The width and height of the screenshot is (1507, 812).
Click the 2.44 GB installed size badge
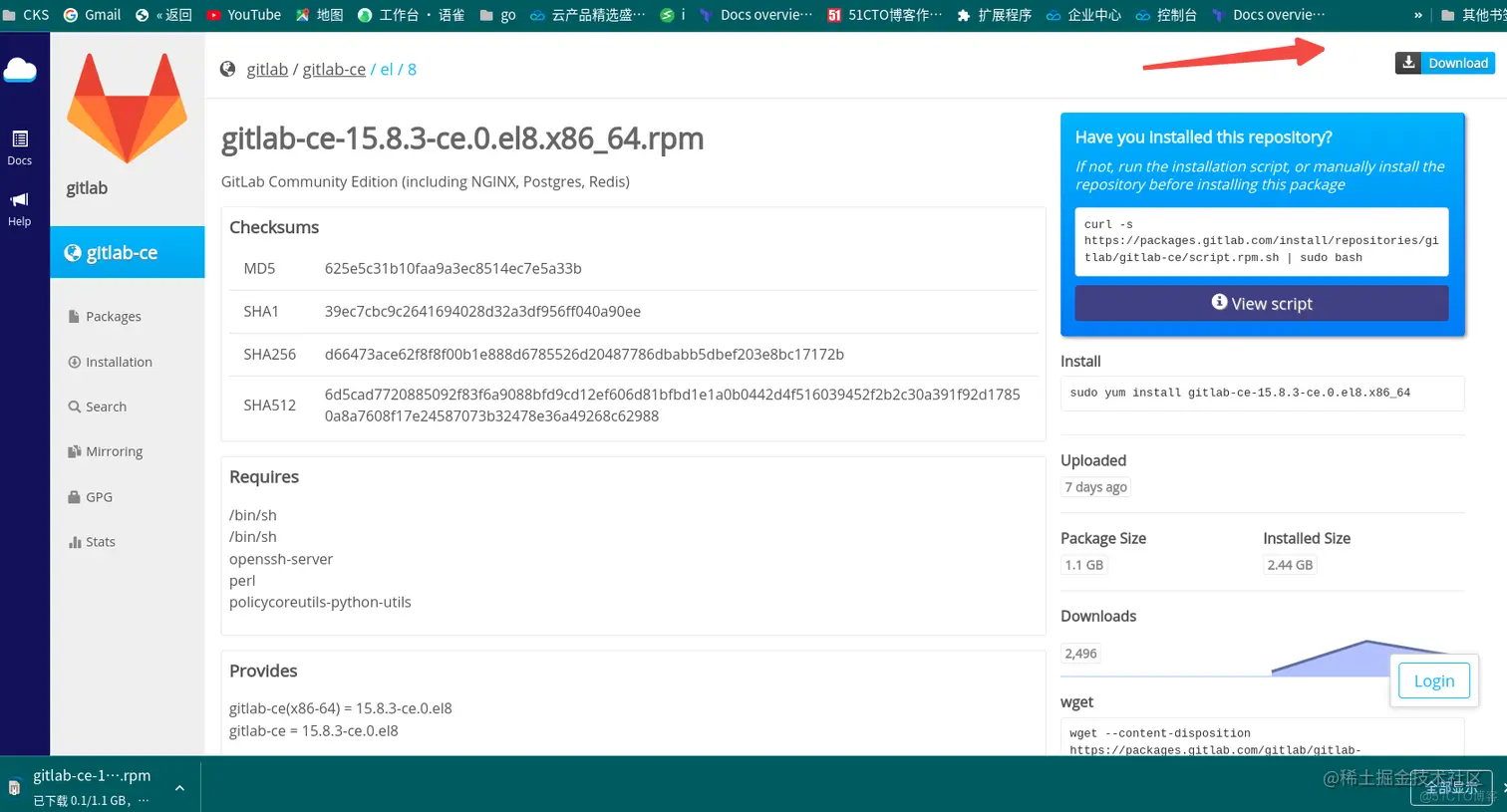point(1290,565)
